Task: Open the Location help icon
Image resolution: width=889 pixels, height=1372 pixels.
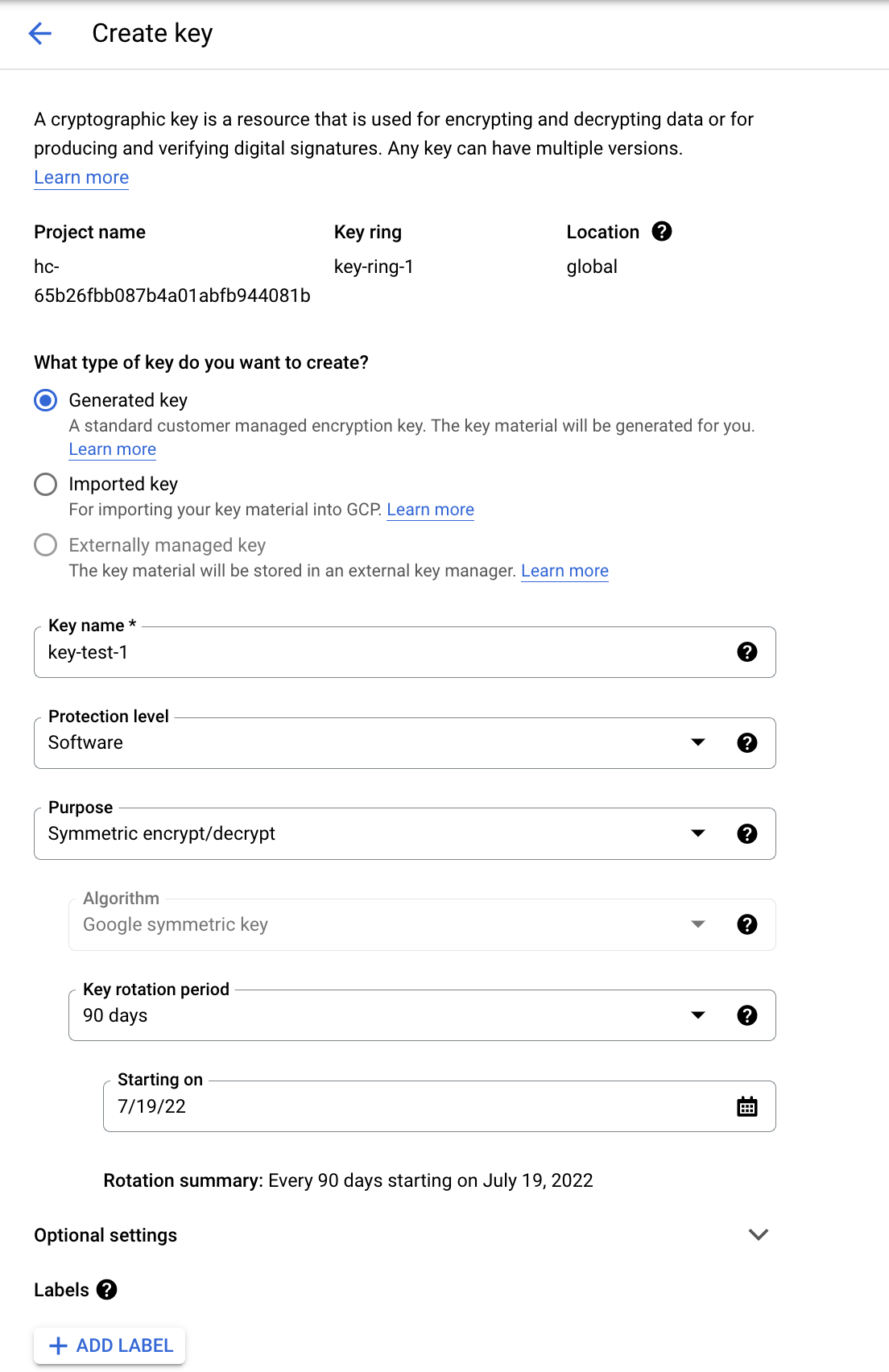Action: [662, 232]
